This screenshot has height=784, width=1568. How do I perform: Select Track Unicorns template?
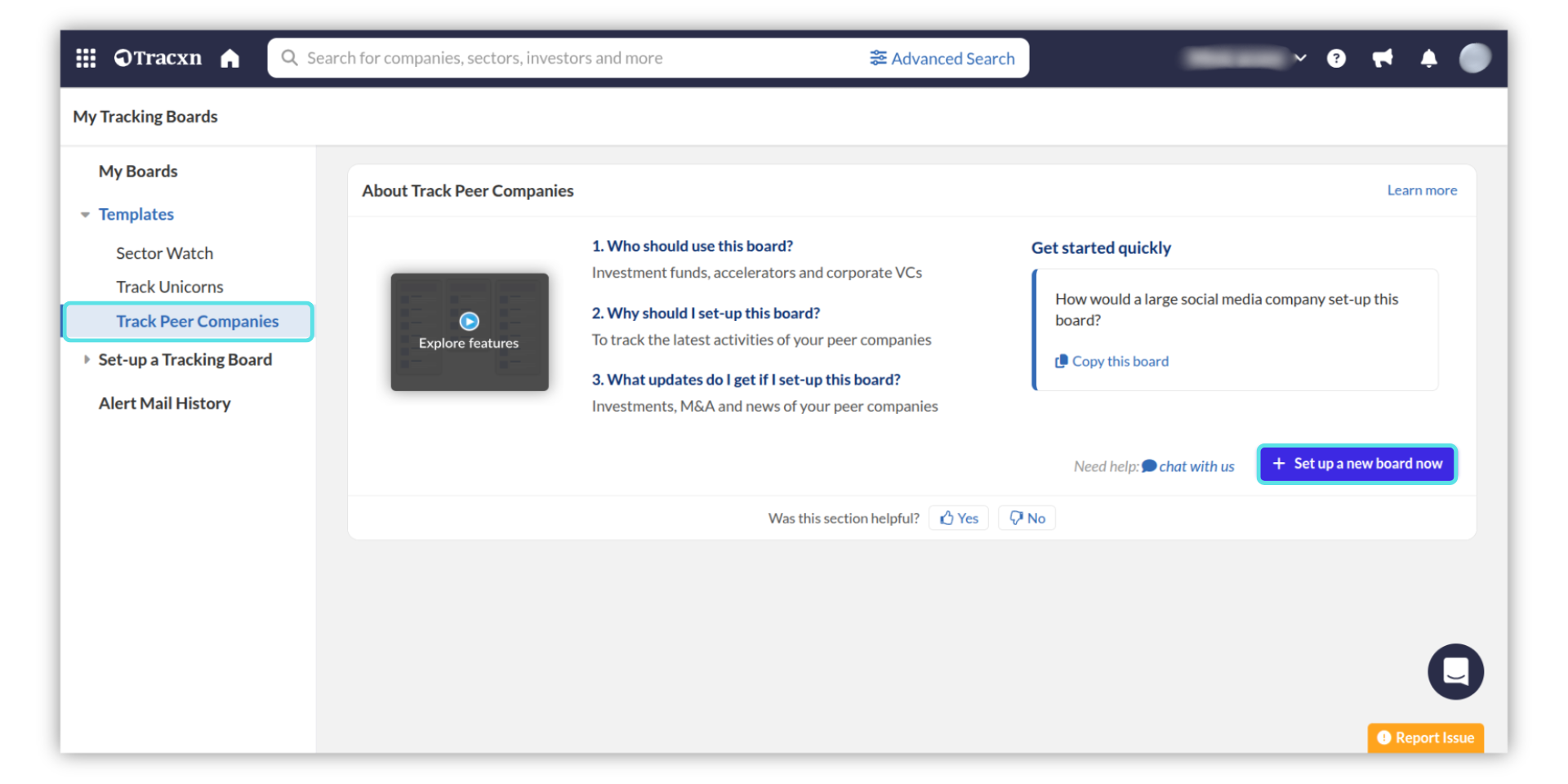[169, 287]
